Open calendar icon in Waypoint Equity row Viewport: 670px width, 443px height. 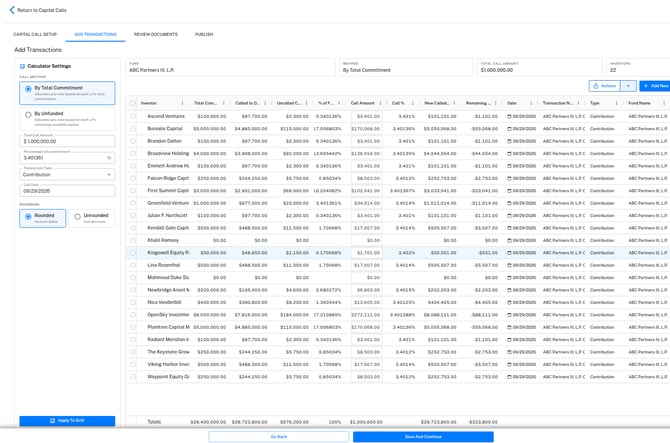coord(509,377)
